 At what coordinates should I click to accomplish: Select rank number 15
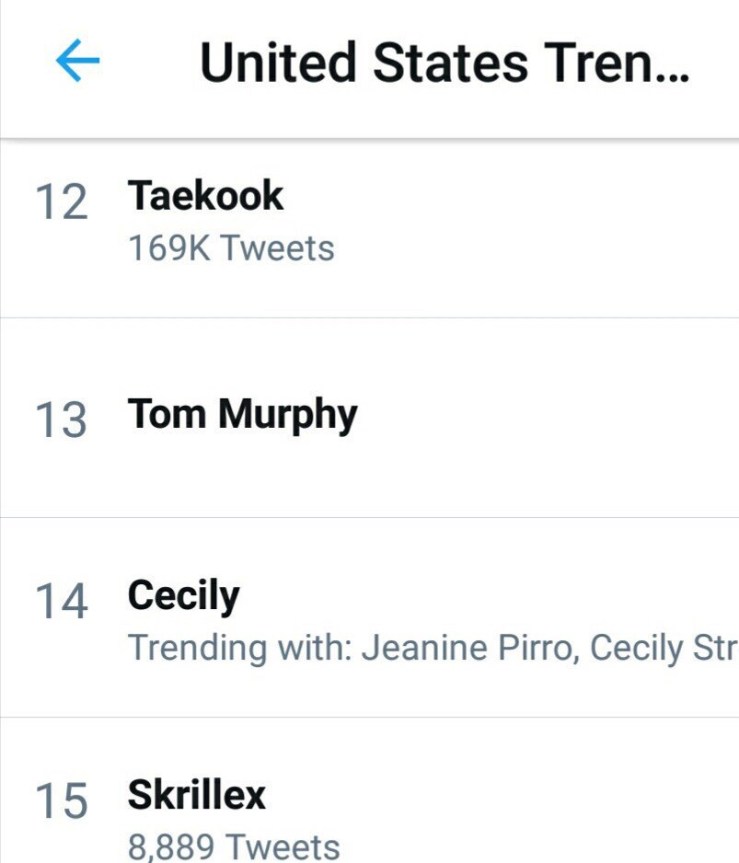61,801
